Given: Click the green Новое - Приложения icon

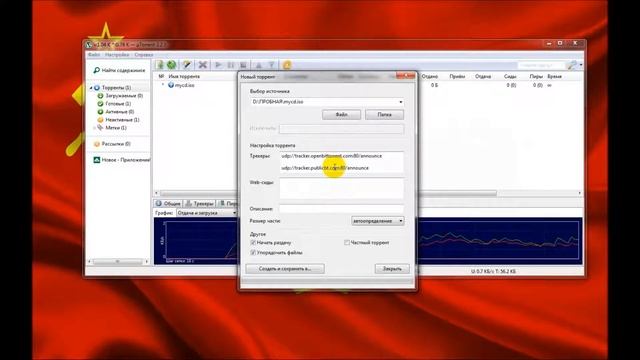Looking at the screenshot, I should [97, 160].
